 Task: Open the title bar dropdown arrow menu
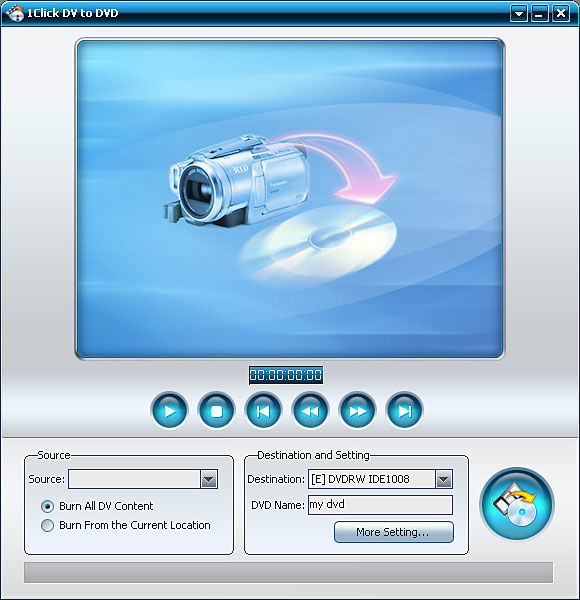click(519, 14)
